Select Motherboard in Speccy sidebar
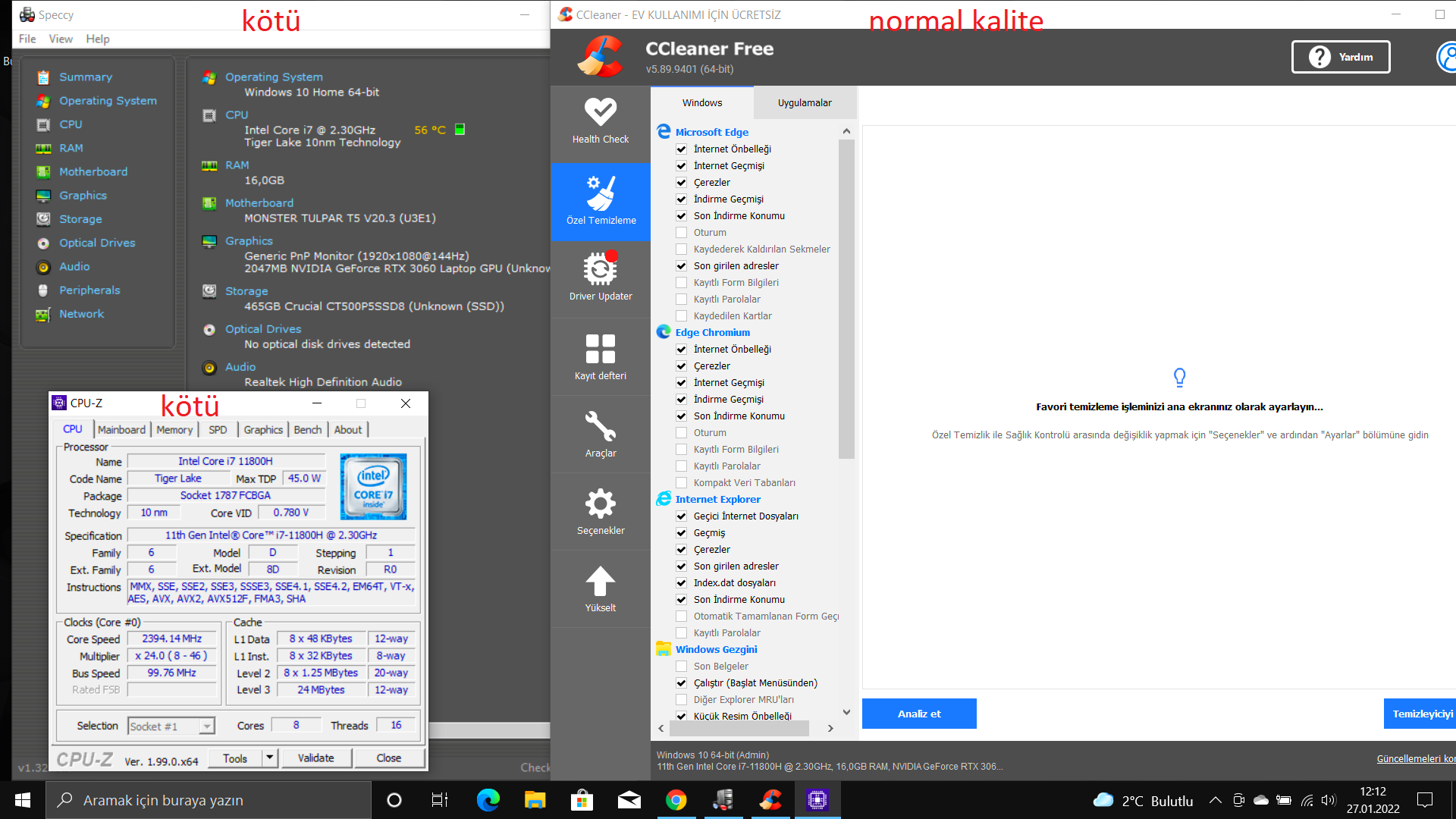 93,172
